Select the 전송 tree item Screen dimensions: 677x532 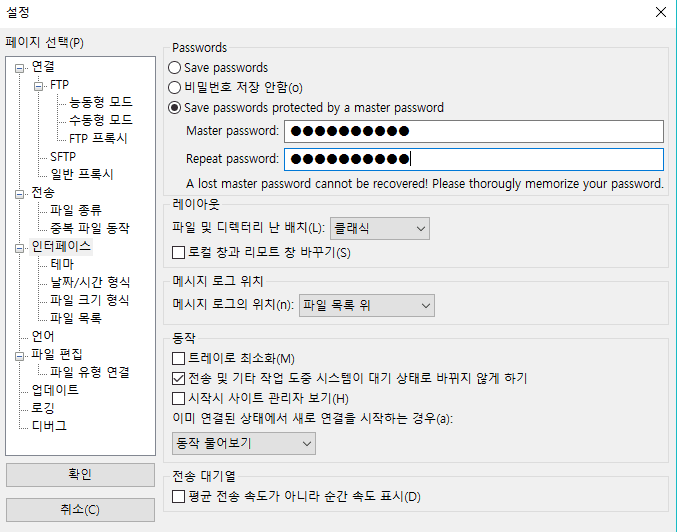[x=43, y=193]
